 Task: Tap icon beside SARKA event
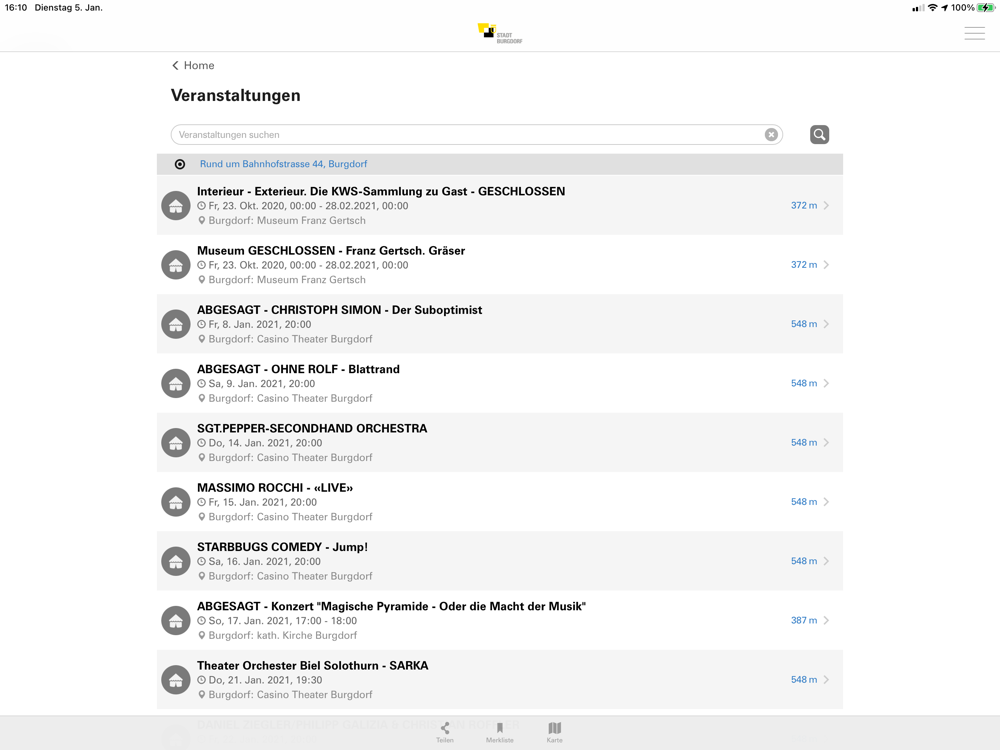pyautogui.click(x=176, y=680)
